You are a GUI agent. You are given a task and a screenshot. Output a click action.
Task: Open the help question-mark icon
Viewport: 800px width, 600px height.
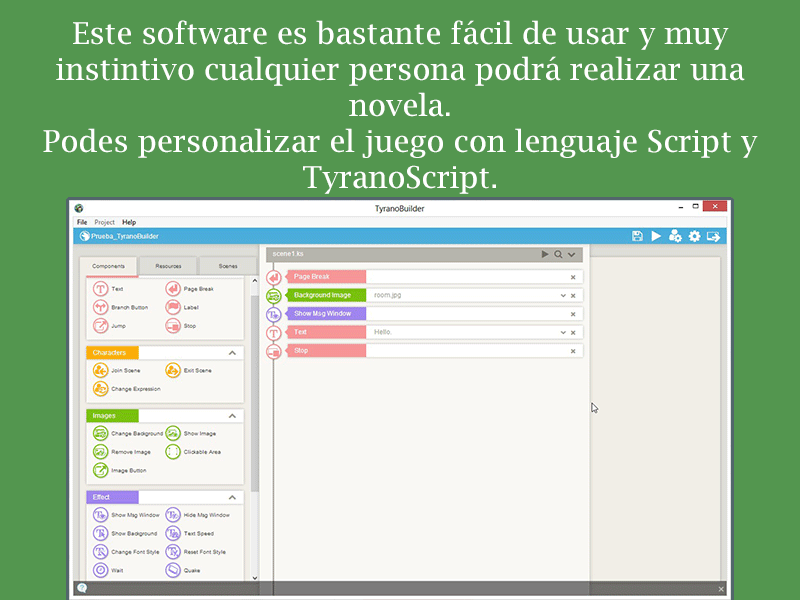(82, 588)
